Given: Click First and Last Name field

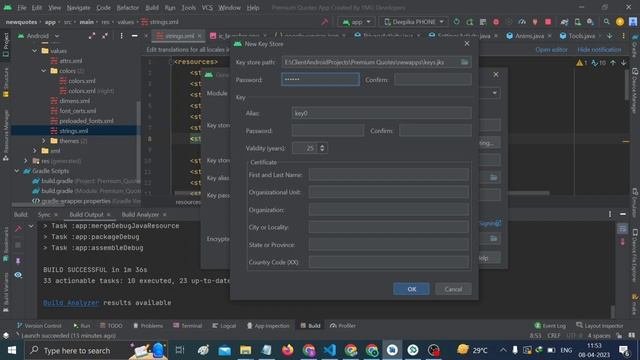Looking at the screenshot, I should point(389,175).
